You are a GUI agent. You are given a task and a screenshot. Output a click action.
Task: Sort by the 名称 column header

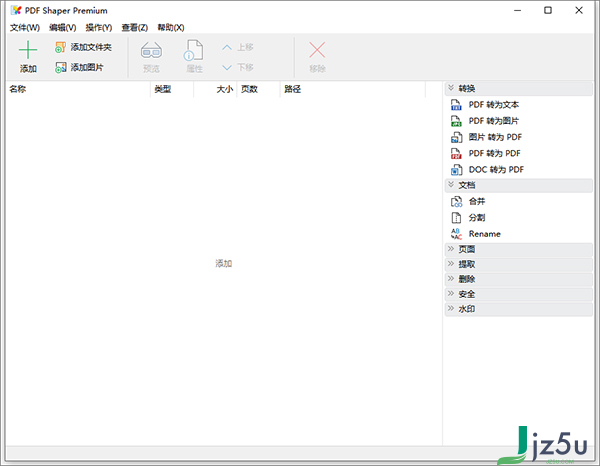point(78,89)
